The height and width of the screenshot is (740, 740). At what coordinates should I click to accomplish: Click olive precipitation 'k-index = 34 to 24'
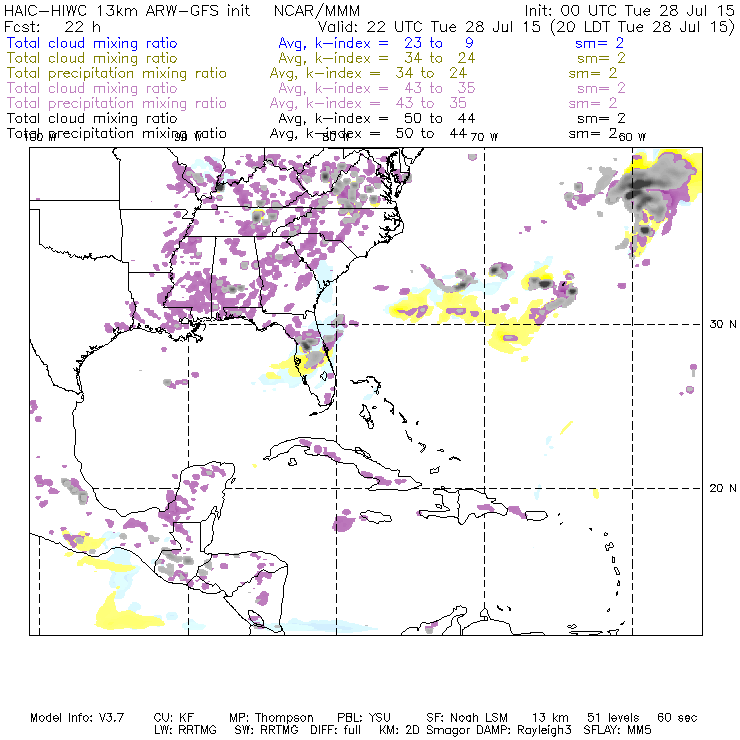click(x=386, y=73)
